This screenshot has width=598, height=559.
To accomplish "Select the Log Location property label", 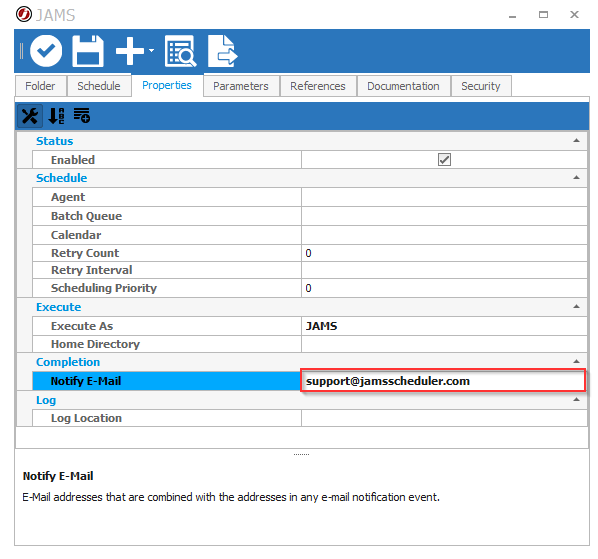I will tap(86, 418).
